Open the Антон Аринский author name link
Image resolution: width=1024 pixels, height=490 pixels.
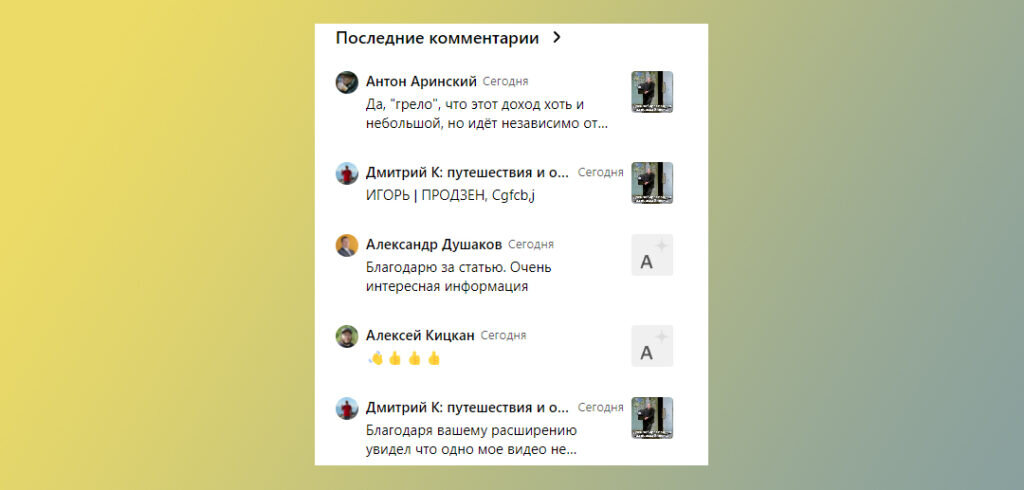pos(421,82)
